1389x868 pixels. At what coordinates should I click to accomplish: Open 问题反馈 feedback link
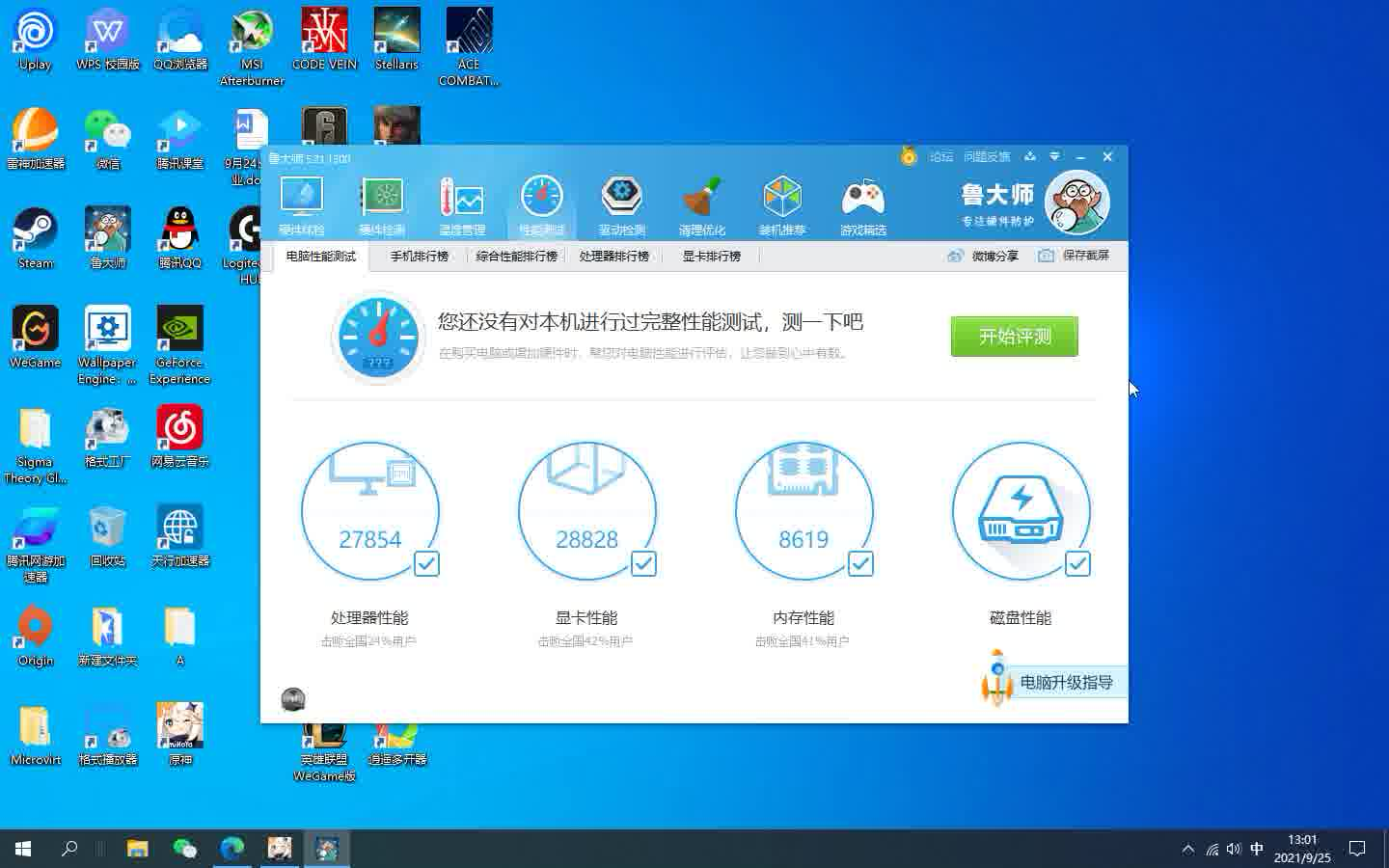987,156
